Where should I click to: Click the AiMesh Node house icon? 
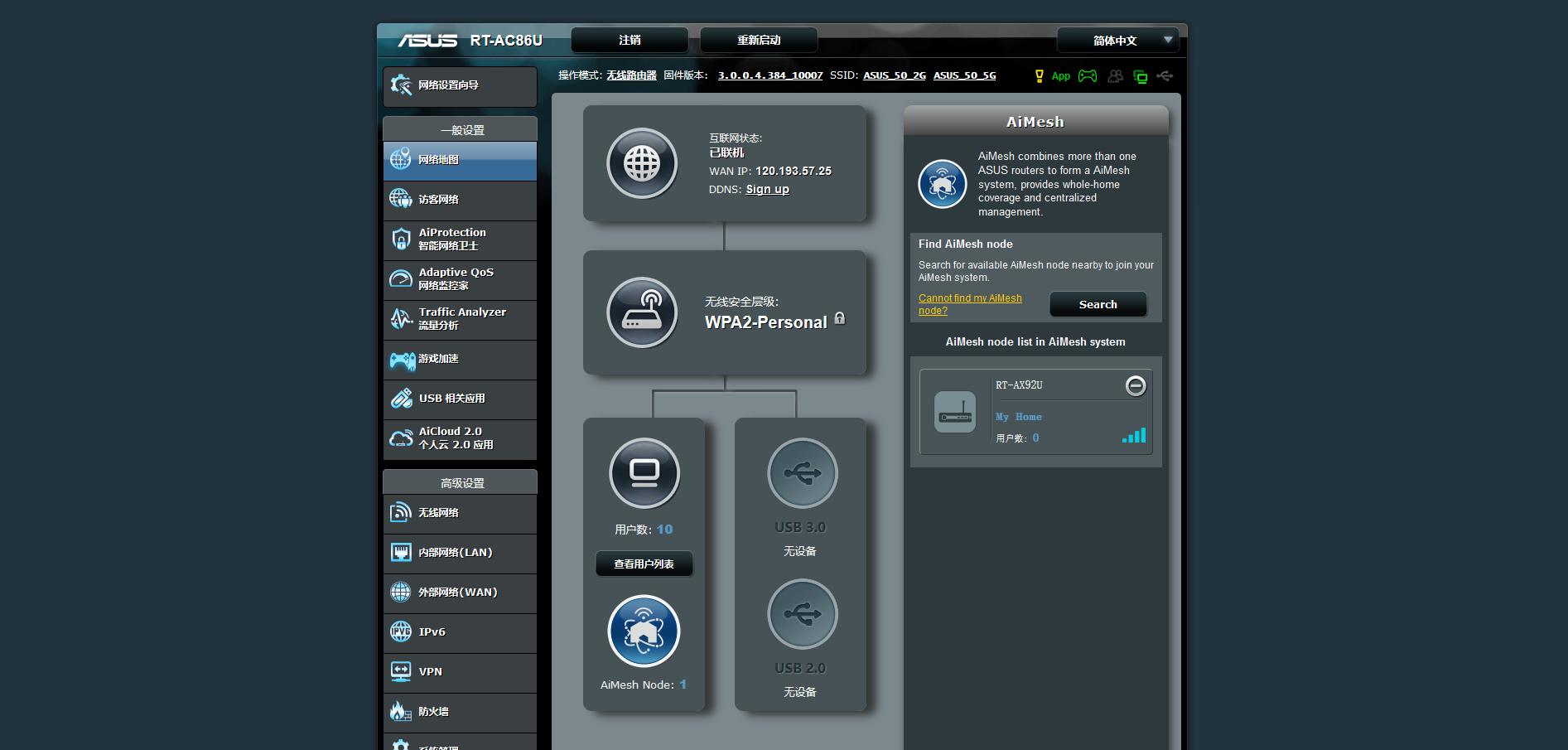click(644, 631)
